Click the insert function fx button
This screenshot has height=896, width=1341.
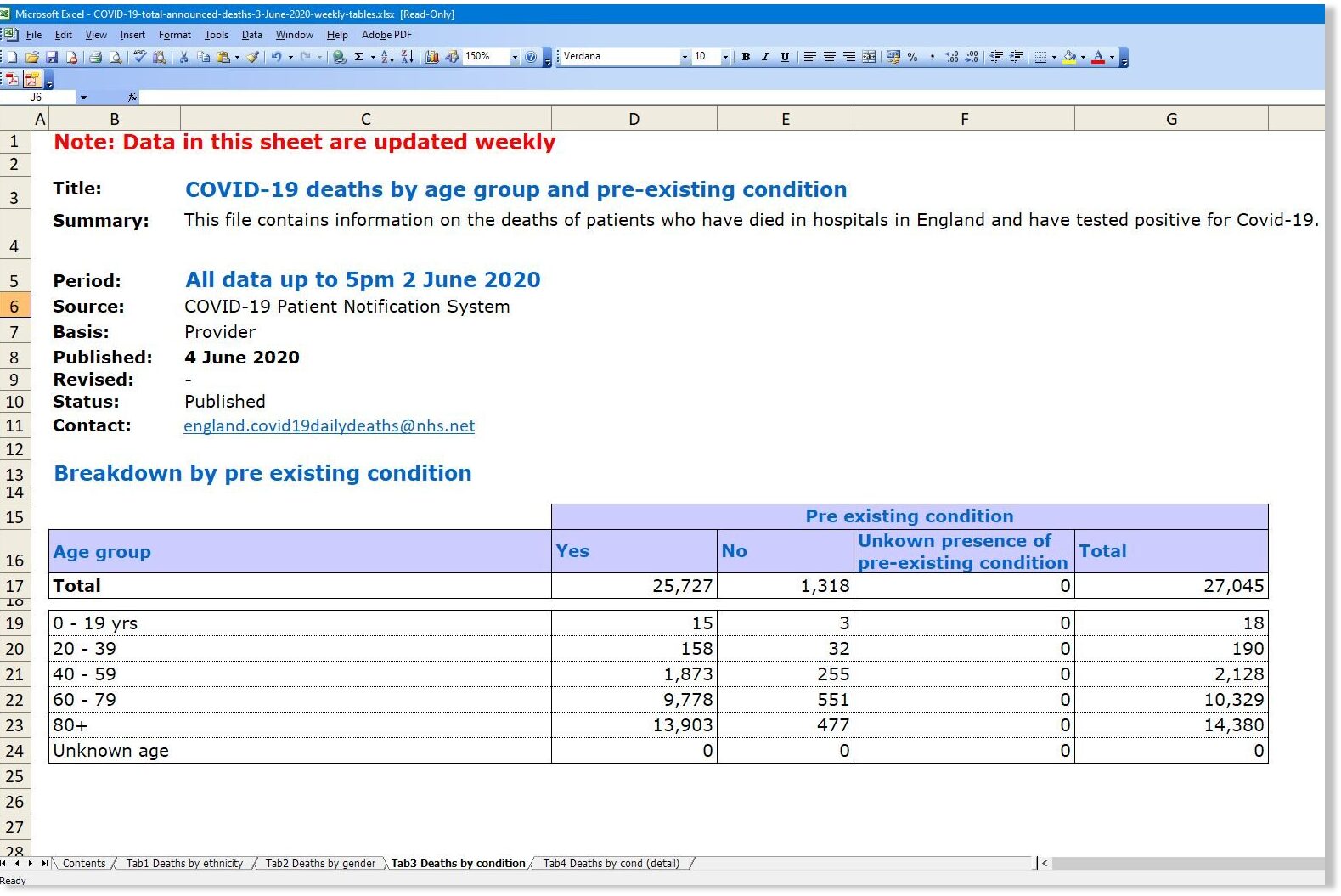[132, 98]
